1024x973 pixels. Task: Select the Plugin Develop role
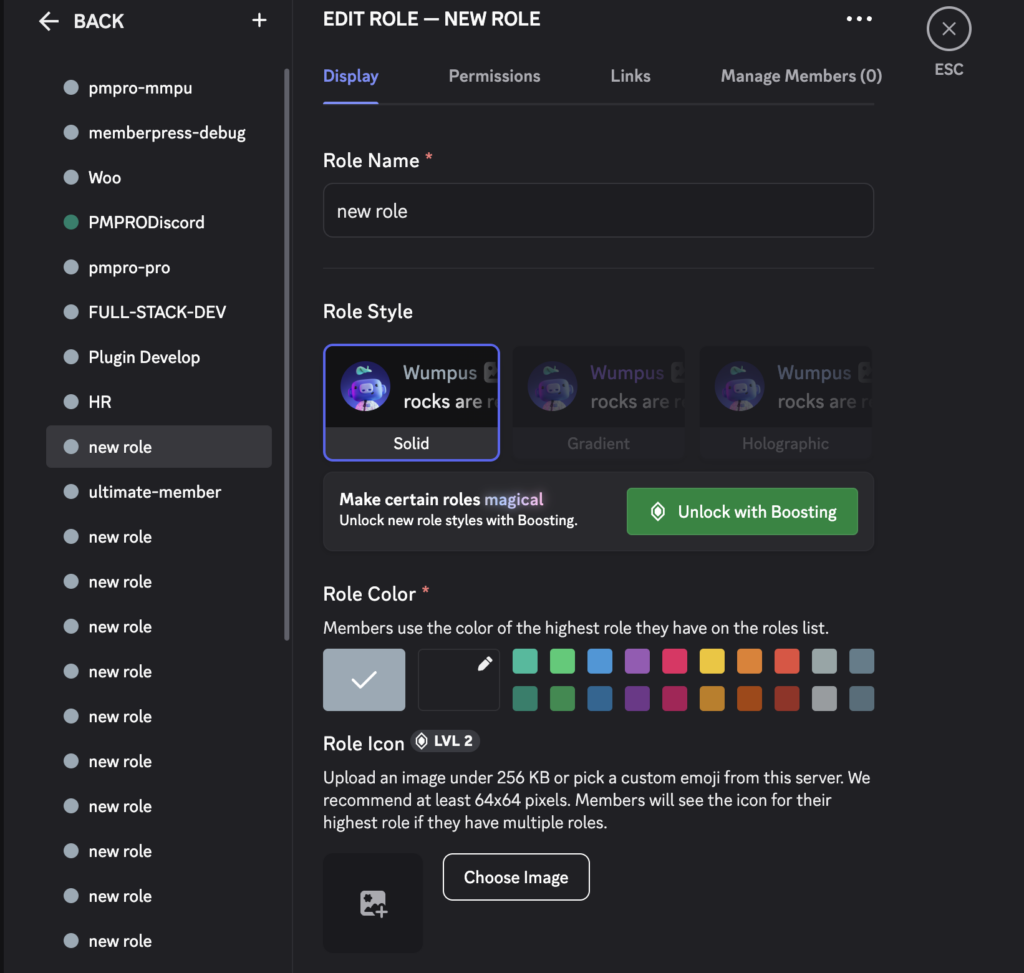pos(159,357)
